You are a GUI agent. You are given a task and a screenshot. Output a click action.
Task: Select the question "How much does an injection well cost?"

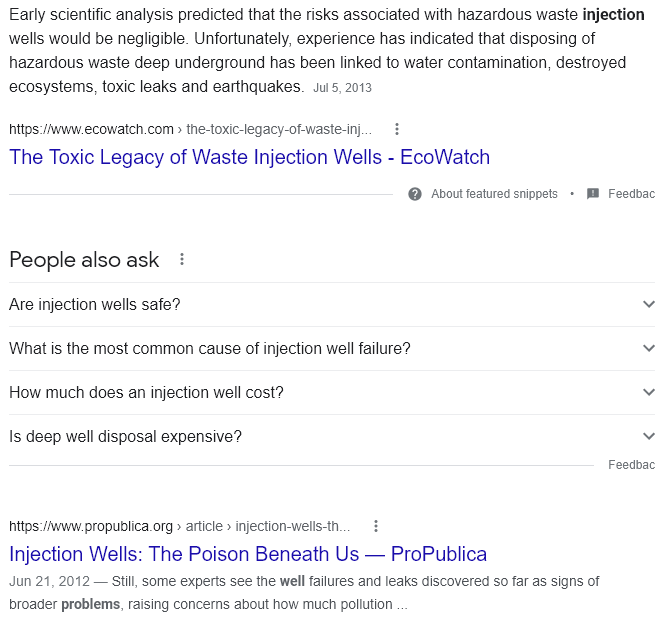tap(146, 393)
